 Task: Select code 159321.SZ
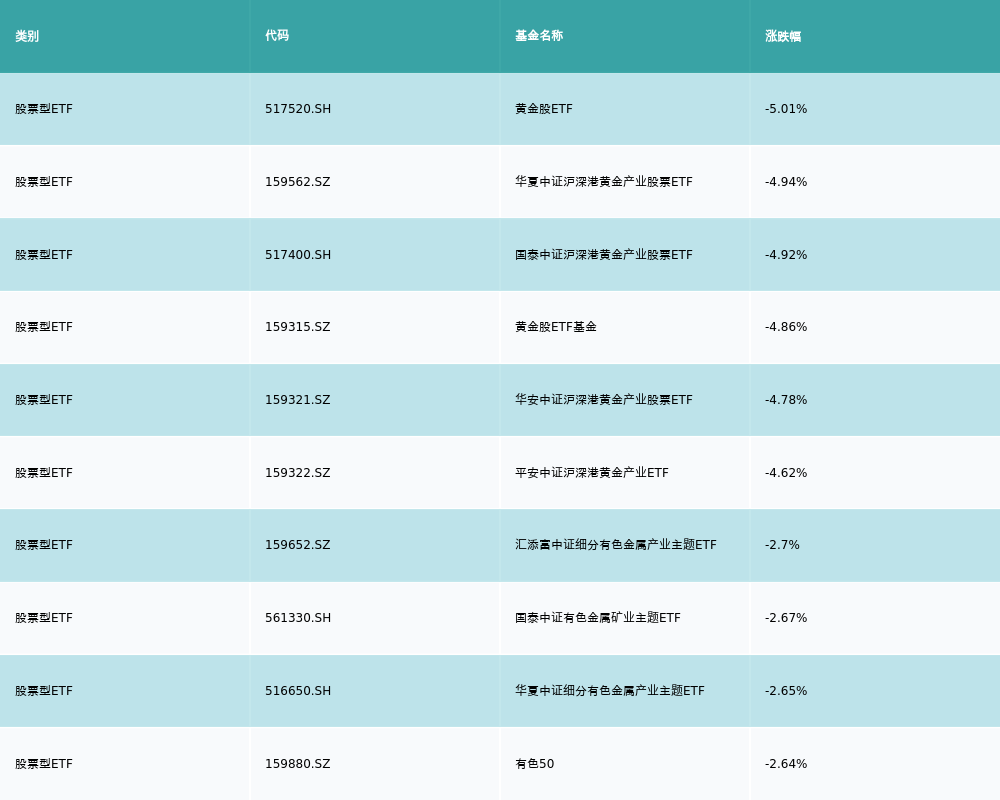coord(298,400)
